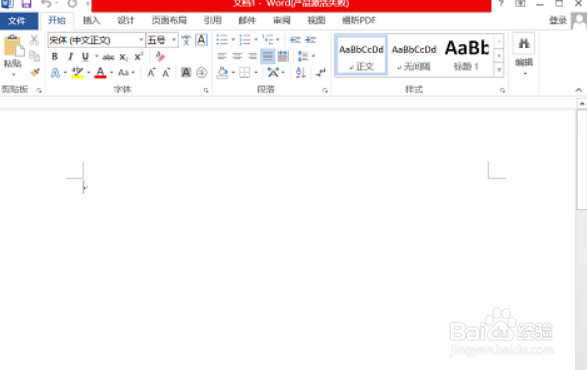The width and height of the screenshot is (587, 370).
Task: Apply distributed alignment
Action: point(283,57)
